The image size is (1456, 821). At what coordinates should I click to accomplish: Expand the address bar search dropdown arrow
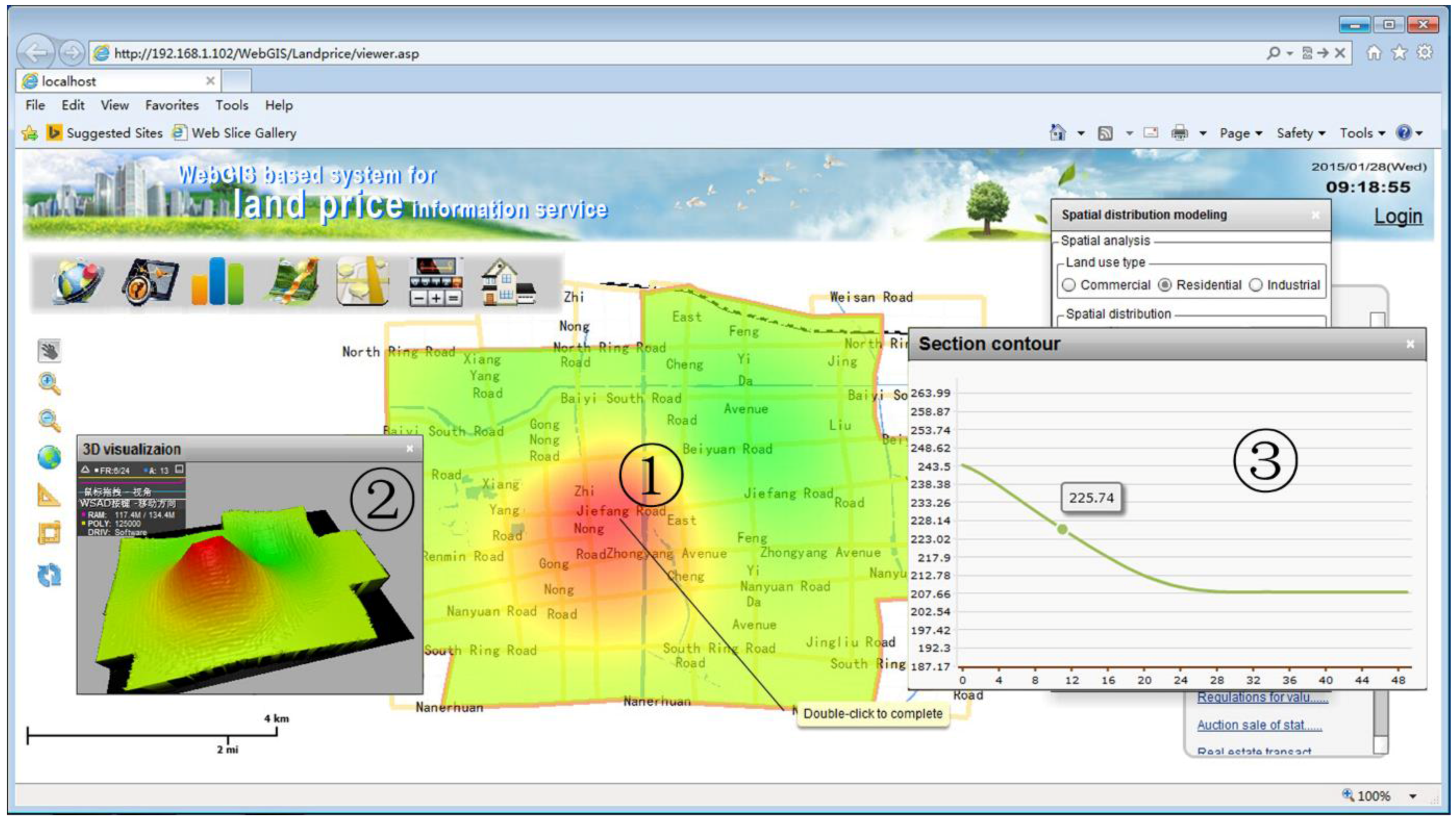[1289, 54]
